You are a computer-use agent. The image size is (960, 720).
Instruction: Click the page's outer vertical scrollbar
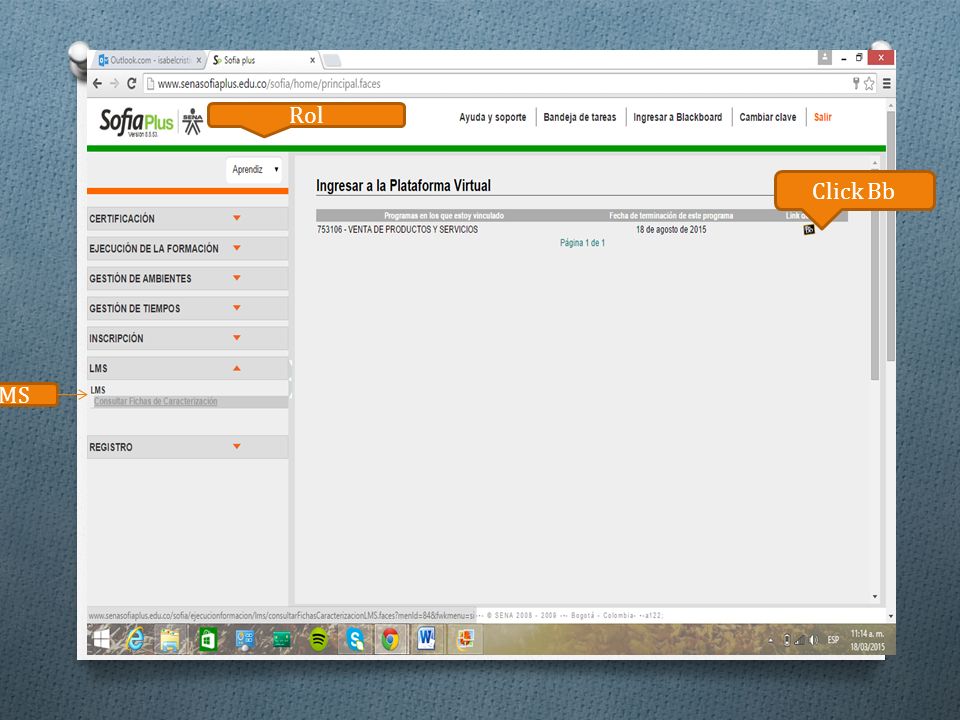coord(891,236)
